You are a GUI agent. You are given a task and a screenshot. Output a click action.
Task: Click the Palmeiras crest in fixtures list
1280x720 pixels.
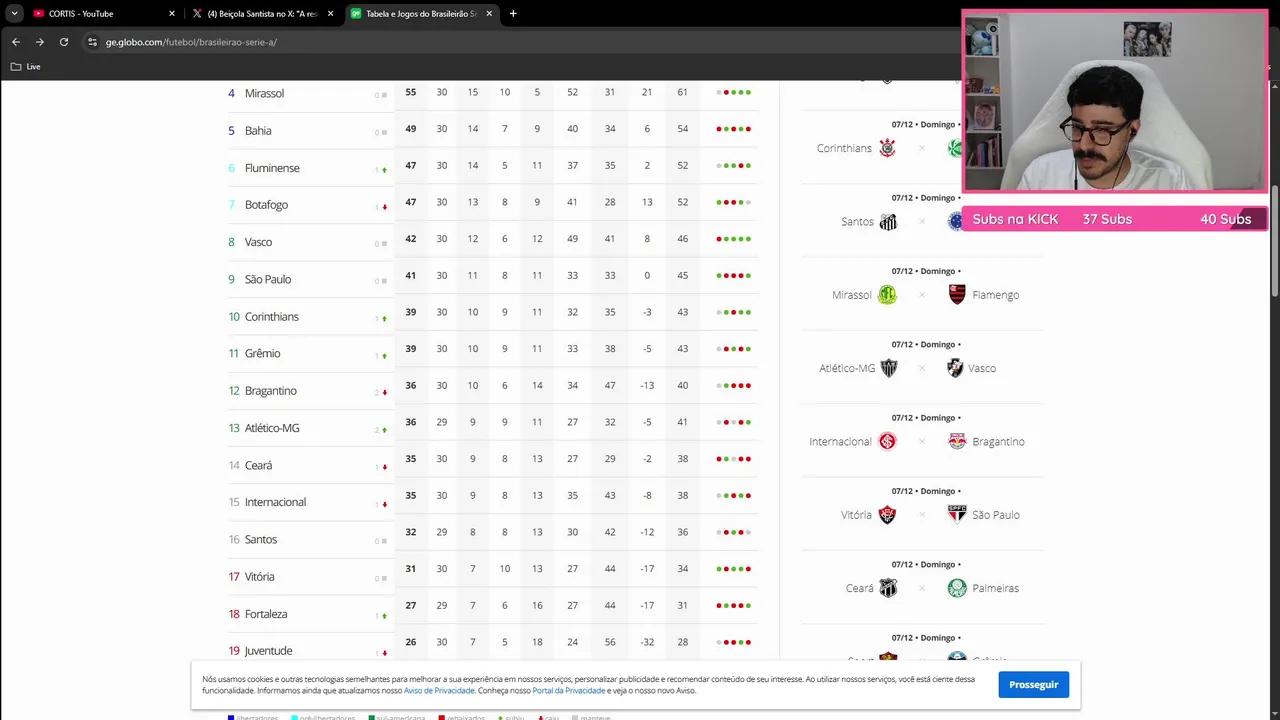click(x=957, y=588)
